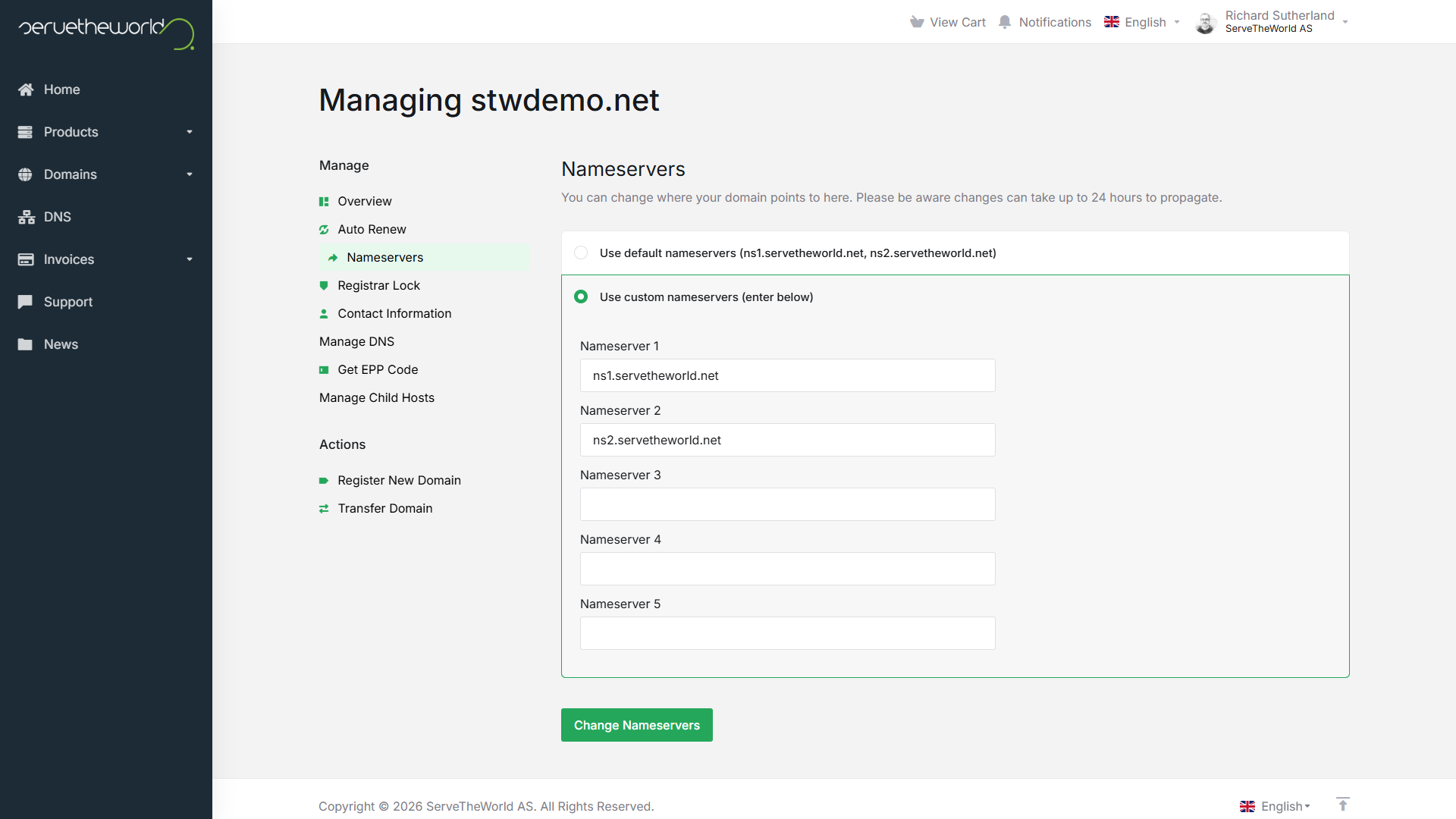
Task: Click Richard Sutherland's avatar image
Action: click(x=1206, y=23)
